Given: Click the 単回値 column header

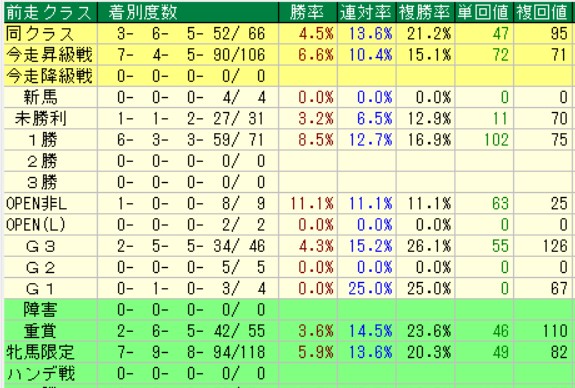Looking at the screenshot, I should point(484,12).
